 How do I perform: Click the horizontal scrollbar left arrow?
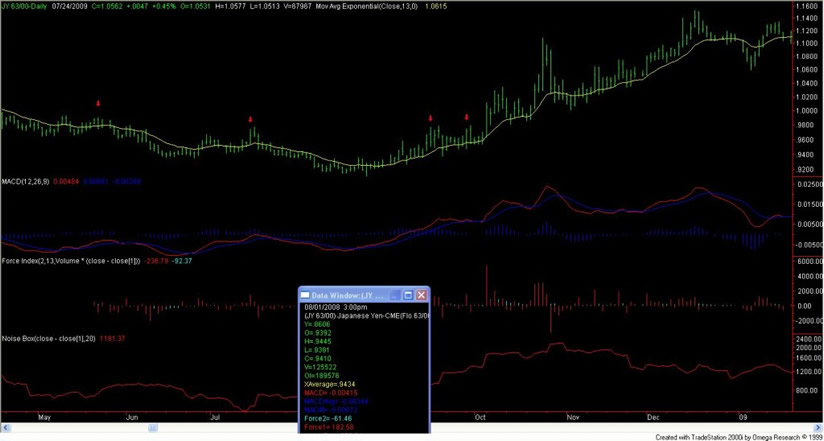4,427
